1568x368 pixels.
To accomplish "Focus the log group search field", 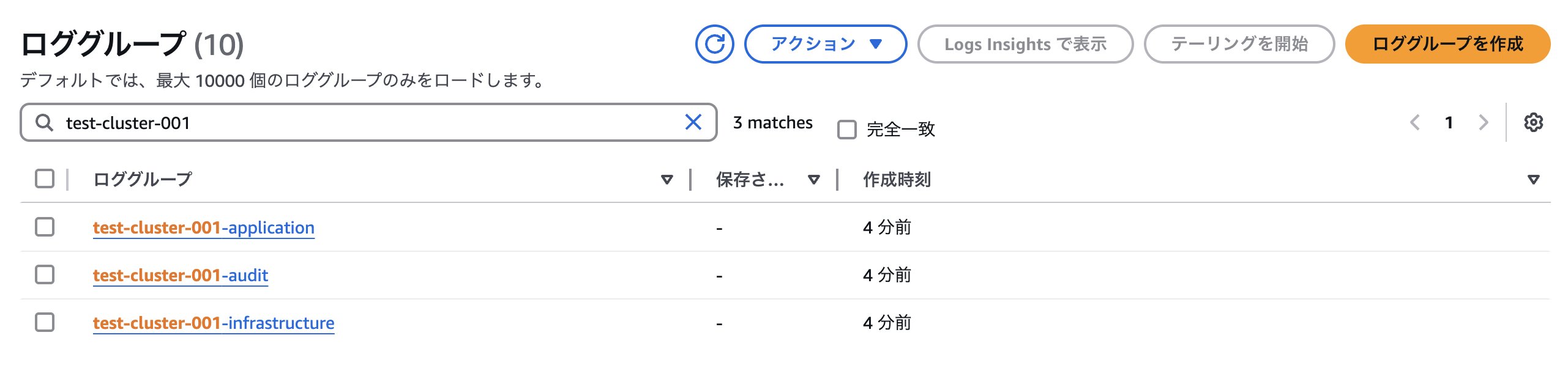I will pos(368,122).
